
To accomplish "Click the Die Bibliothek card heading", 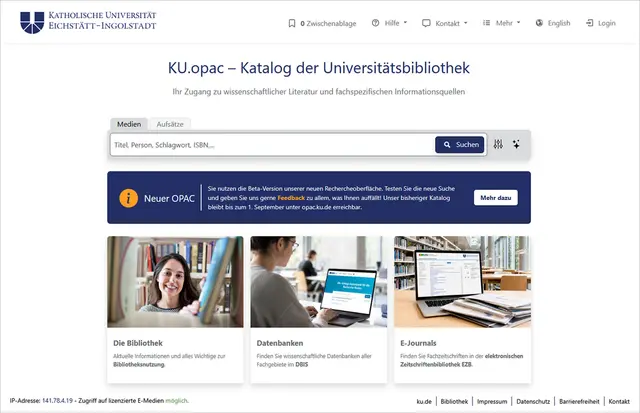I will pyautogui.click(x=138, y=343).
